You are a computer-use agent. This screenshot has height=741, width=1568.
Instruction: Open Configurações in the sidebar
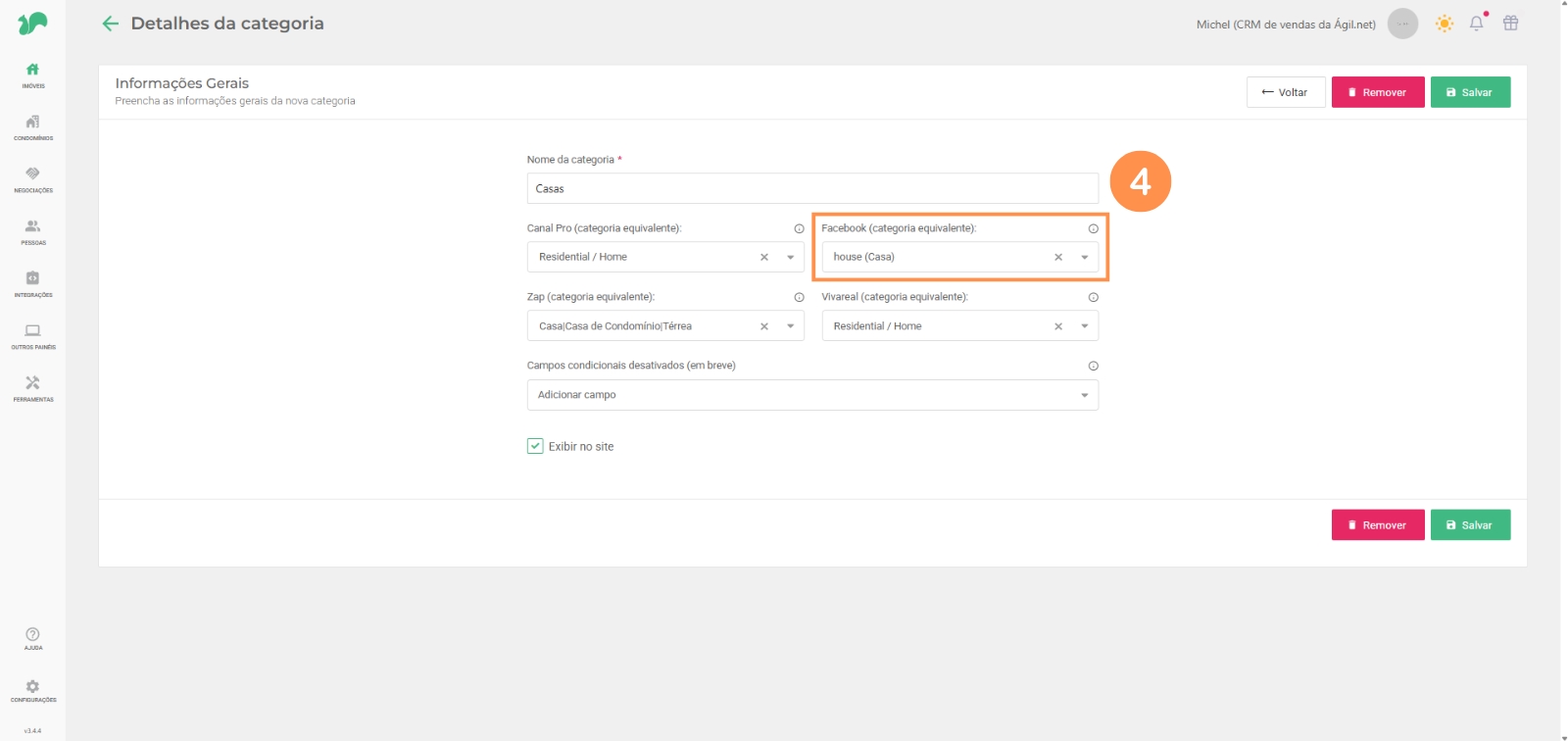pyautogui.click(x=32, y=691)
